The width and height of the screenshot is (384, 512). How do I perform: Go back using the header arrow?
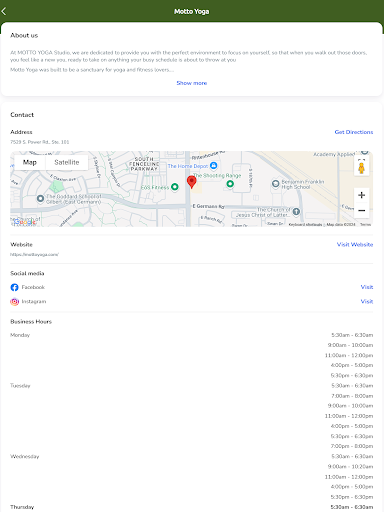coord(4,11)
